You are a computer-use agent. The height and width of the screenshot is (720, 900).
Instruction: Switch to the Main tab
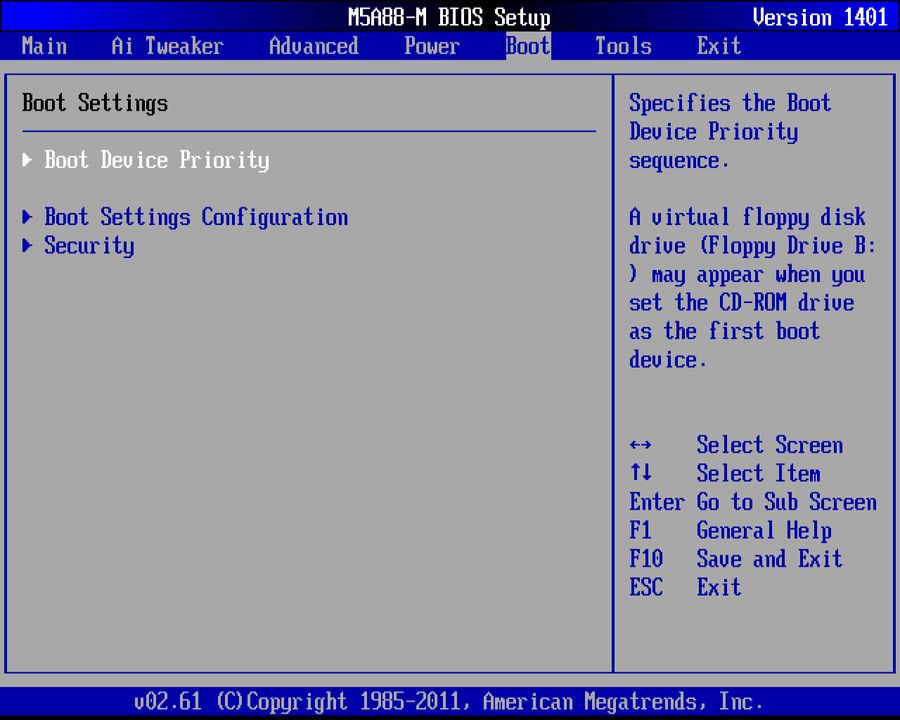tap(44, 46)
